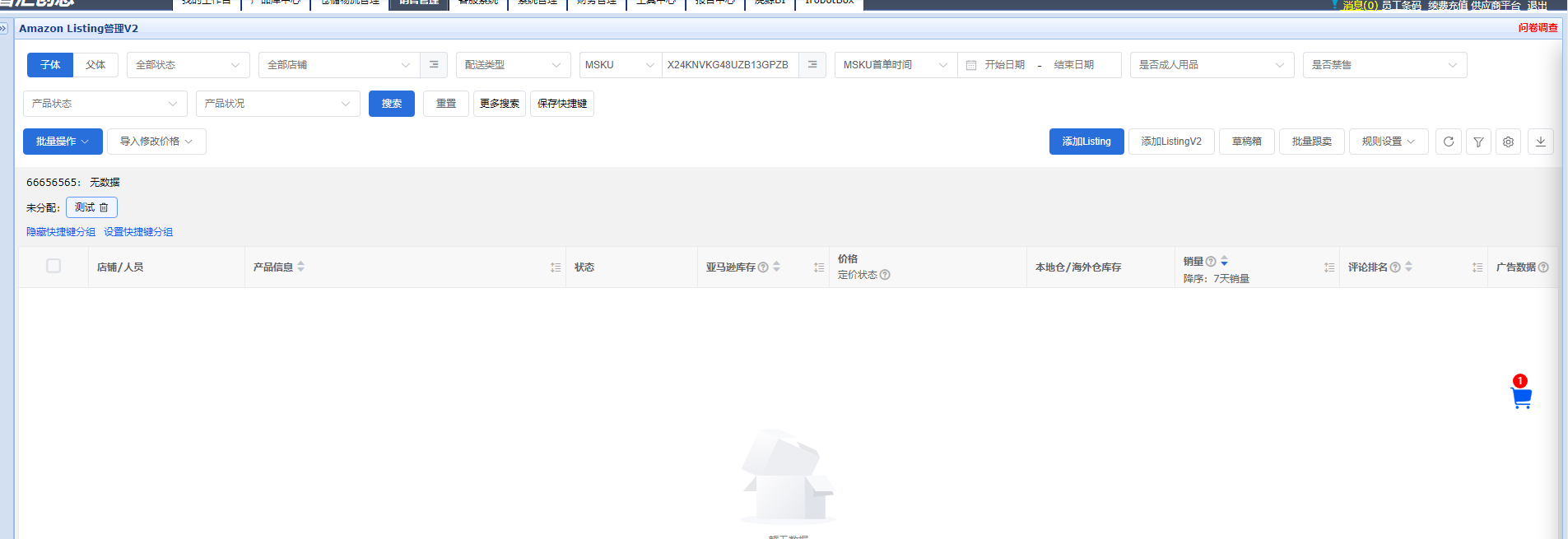This screenshot has height=539, width=1568.
Task: Click line-height icon in 评论排名 column
Action: pyautogui.click(x=1477, y=267)
